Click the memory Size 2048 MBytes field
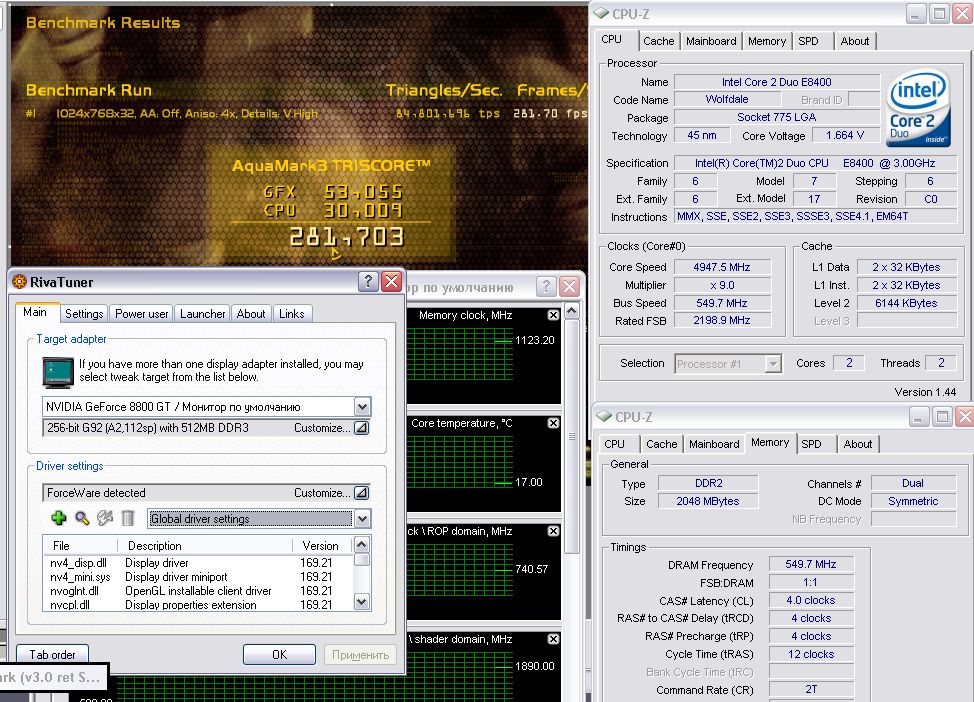Screen dimensions: 974x702 pos(708,501)
